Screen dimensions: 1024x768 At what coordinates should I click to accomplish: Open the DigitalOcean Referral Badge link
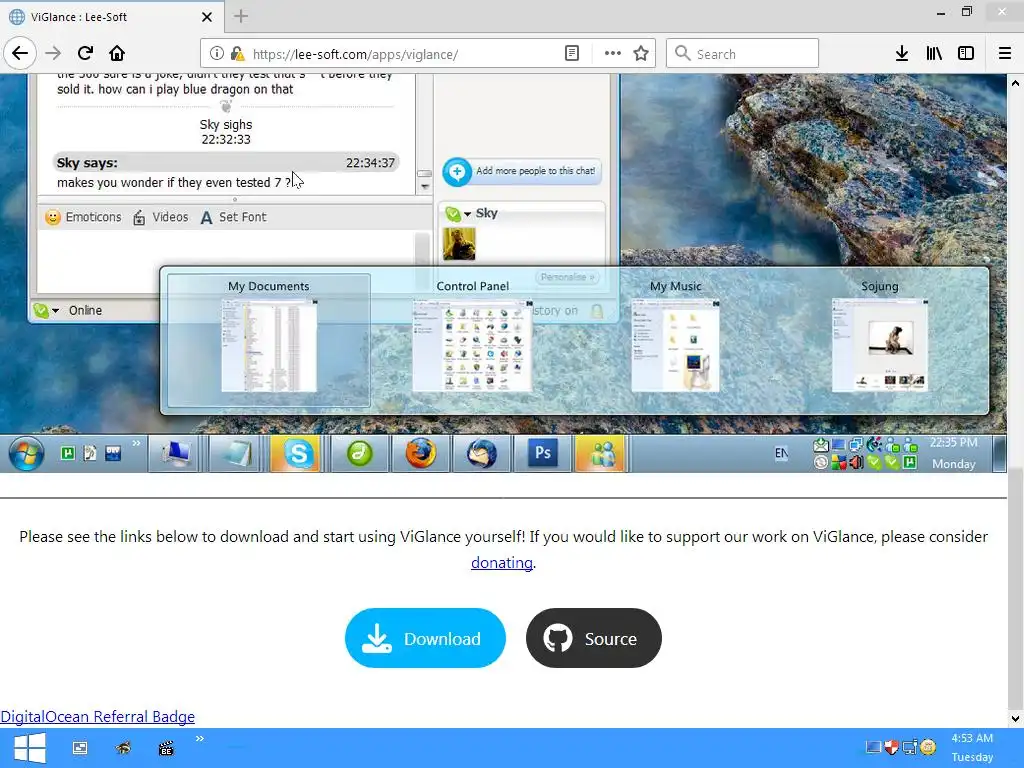click(97, 717)
